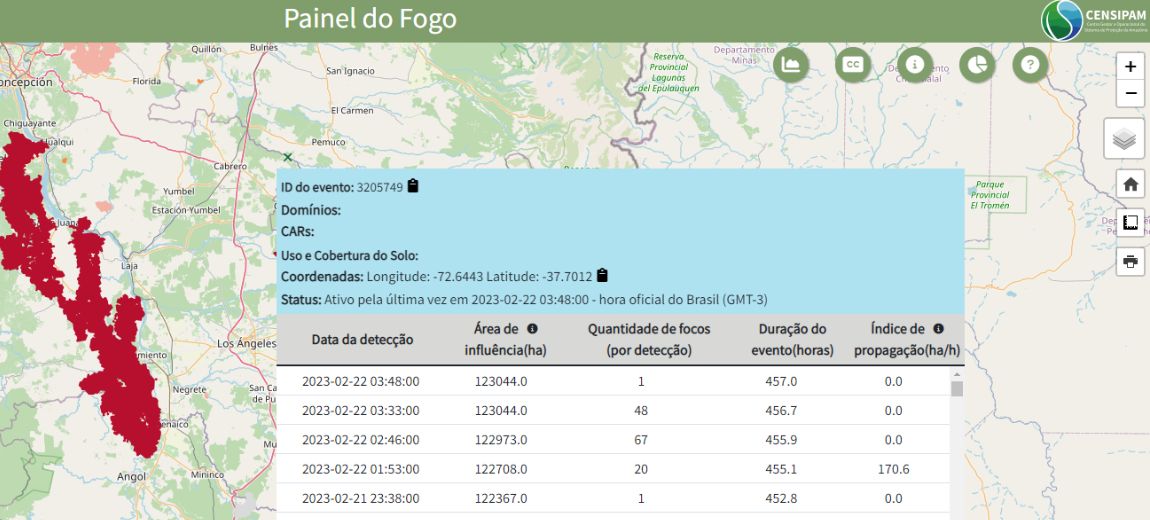
Task: Click the Uso e Cobertura do Solo label
Action: coord(349,255)
